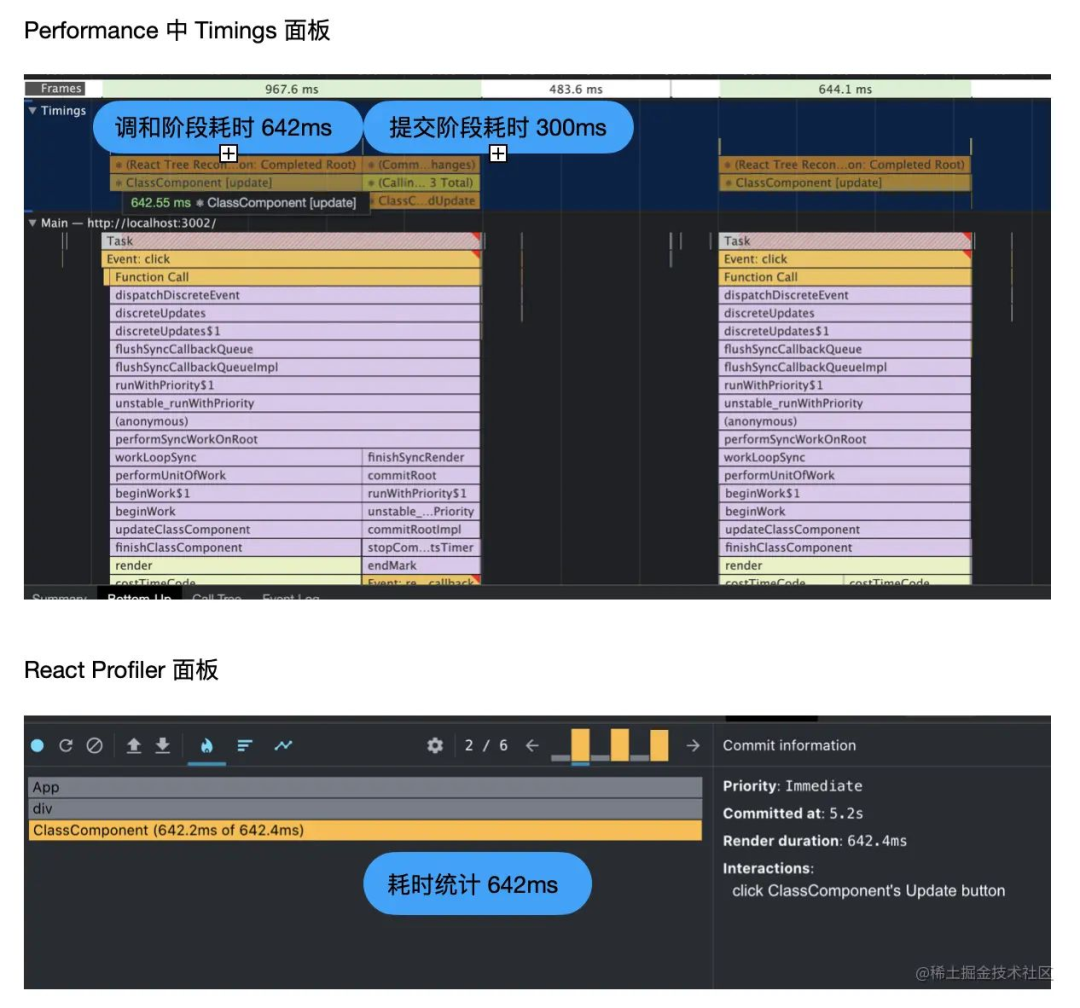Collapse the Timings track triangle
The height and width of the screenshot is (1008, 1080).
coord(32,110)
